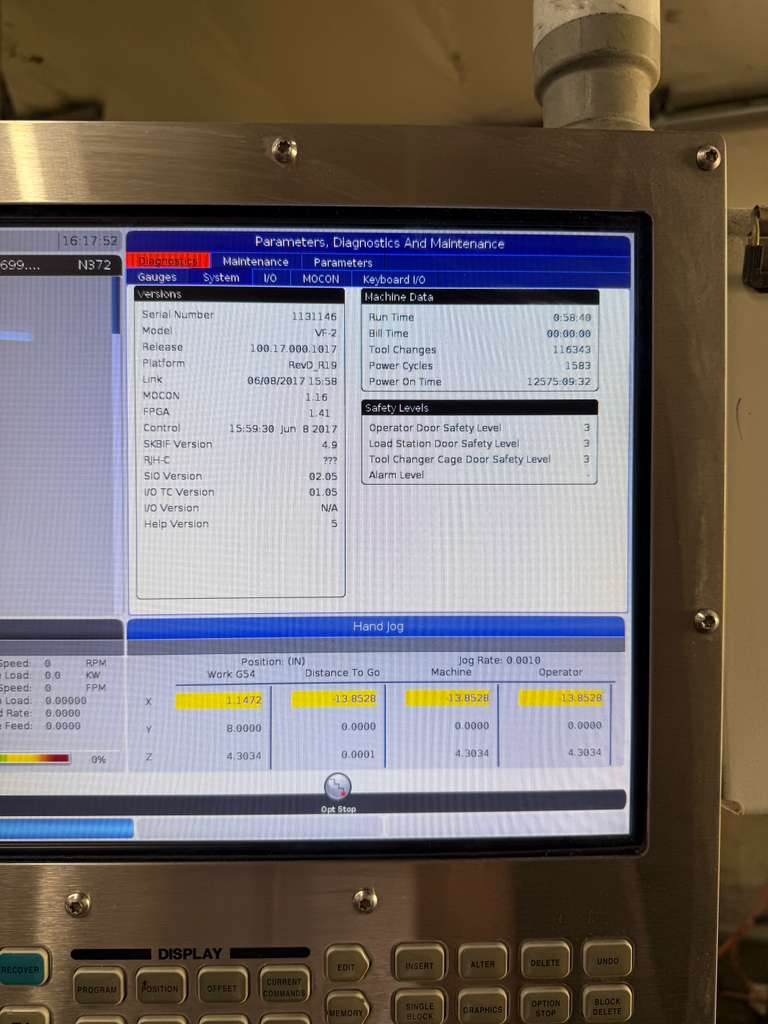The height and width of the screenshot is (1024, 768).
Task: Click the PROGRAM display key
Action: [98, 988]
